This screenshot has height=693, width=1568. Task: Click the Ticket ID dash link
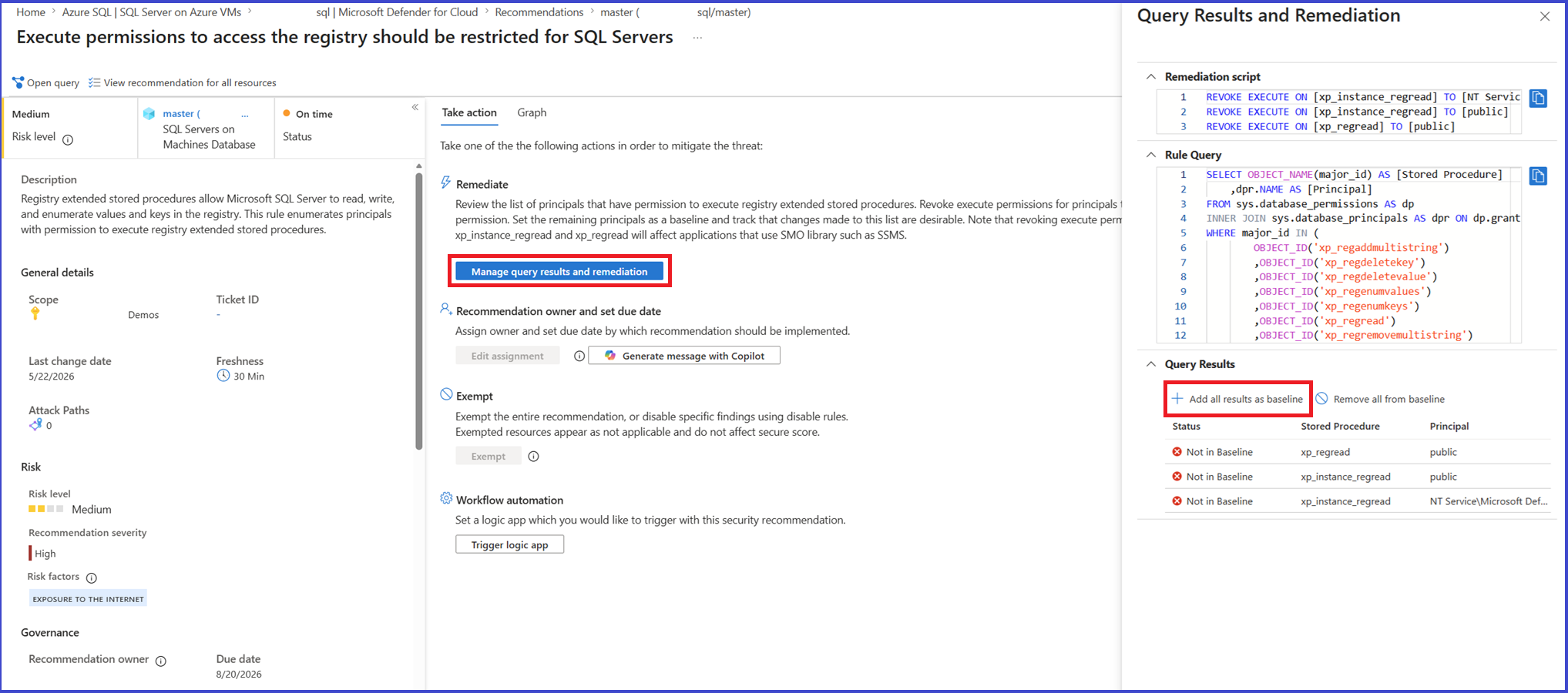(x=218, y=314)
